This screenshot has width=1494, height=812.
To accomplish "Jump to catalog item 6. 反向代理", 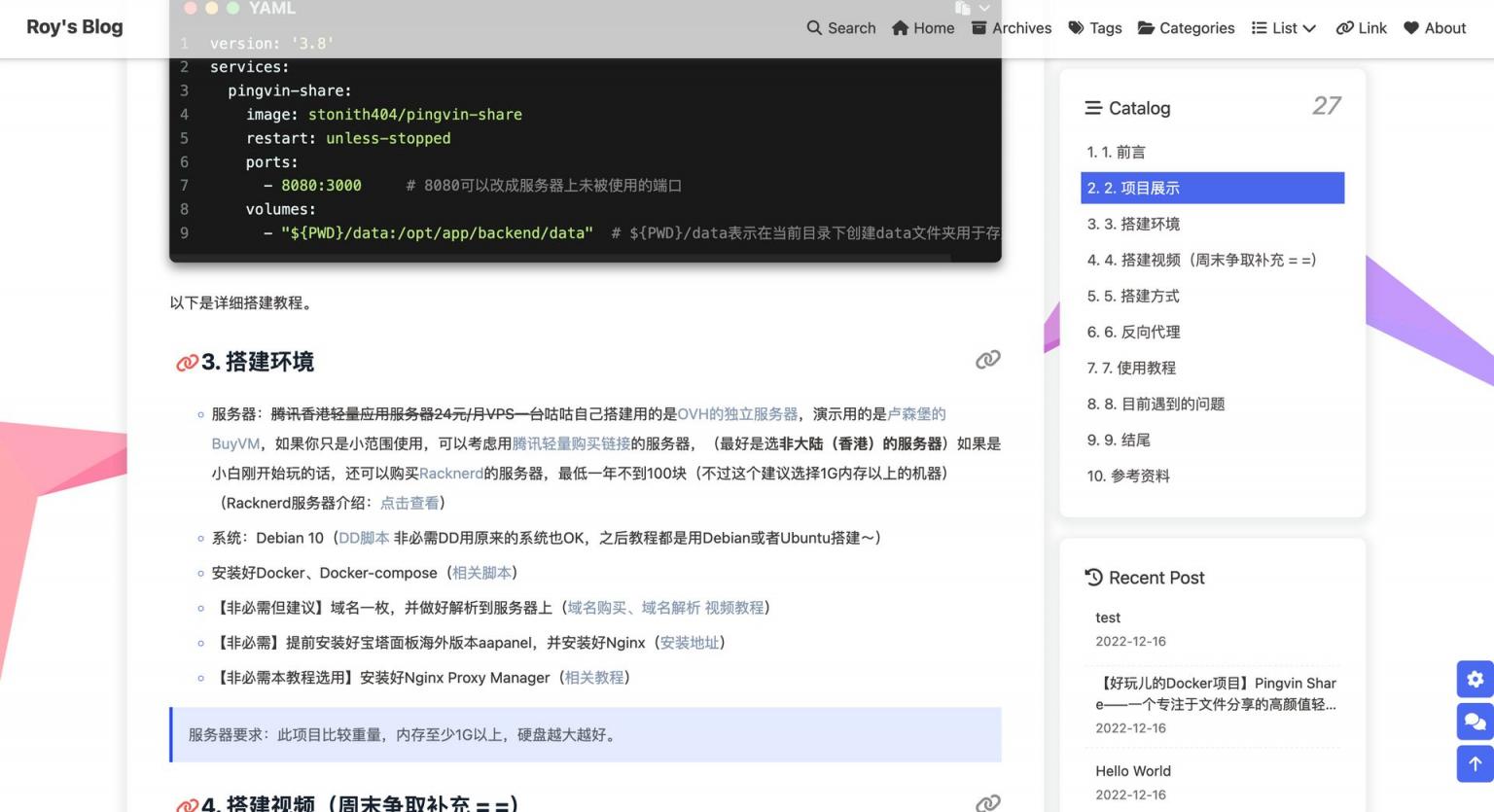I will [x=1133, y=332].
